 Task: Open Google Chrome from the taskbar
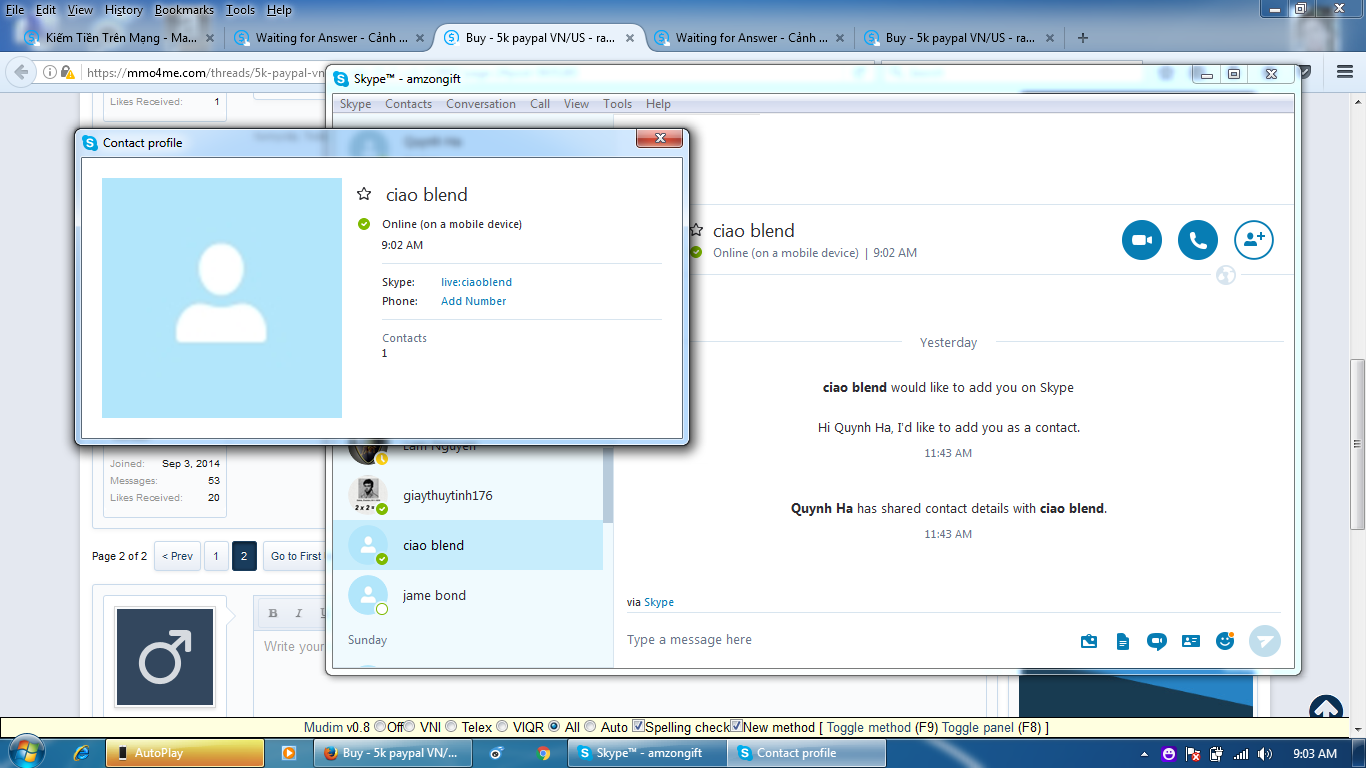click(544, 753)
